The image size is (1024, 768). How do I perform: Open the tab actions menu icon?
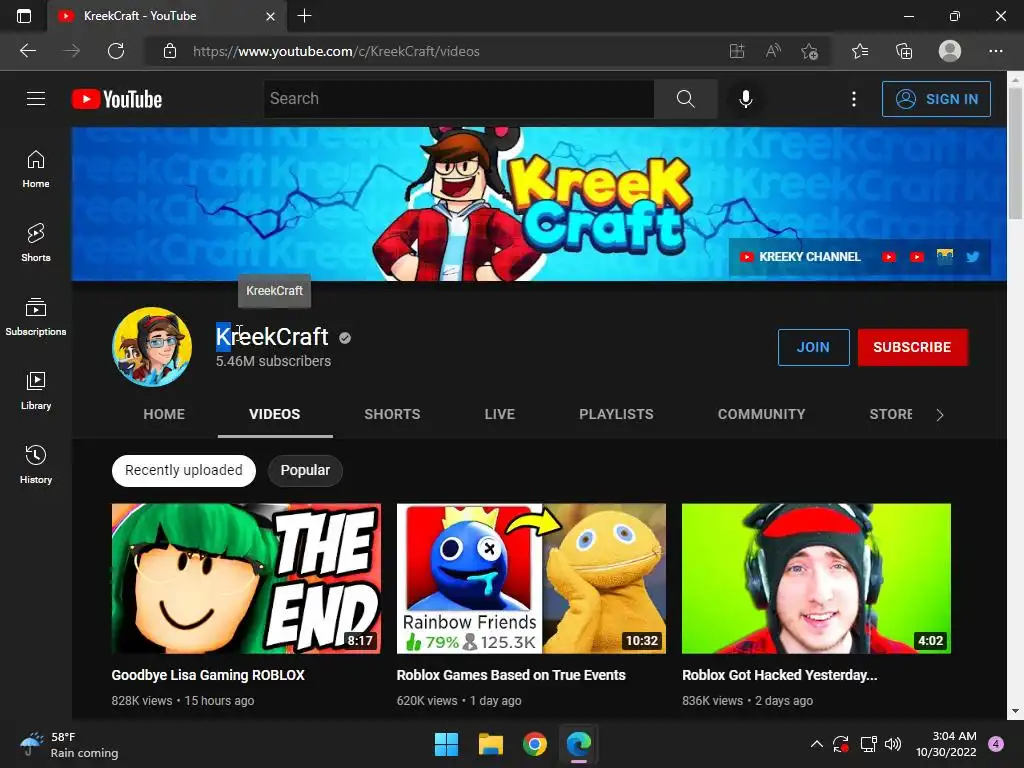point(24,16)
